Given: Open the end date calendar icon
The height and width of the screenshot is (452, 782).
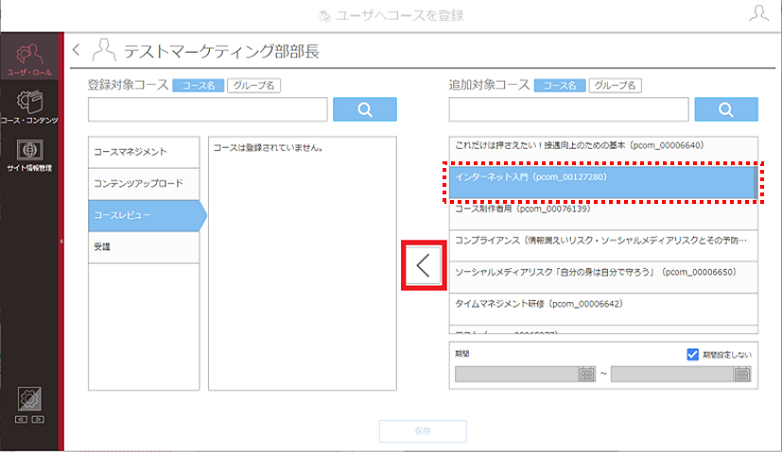Looking at the screenshot, I should (742, 374).
